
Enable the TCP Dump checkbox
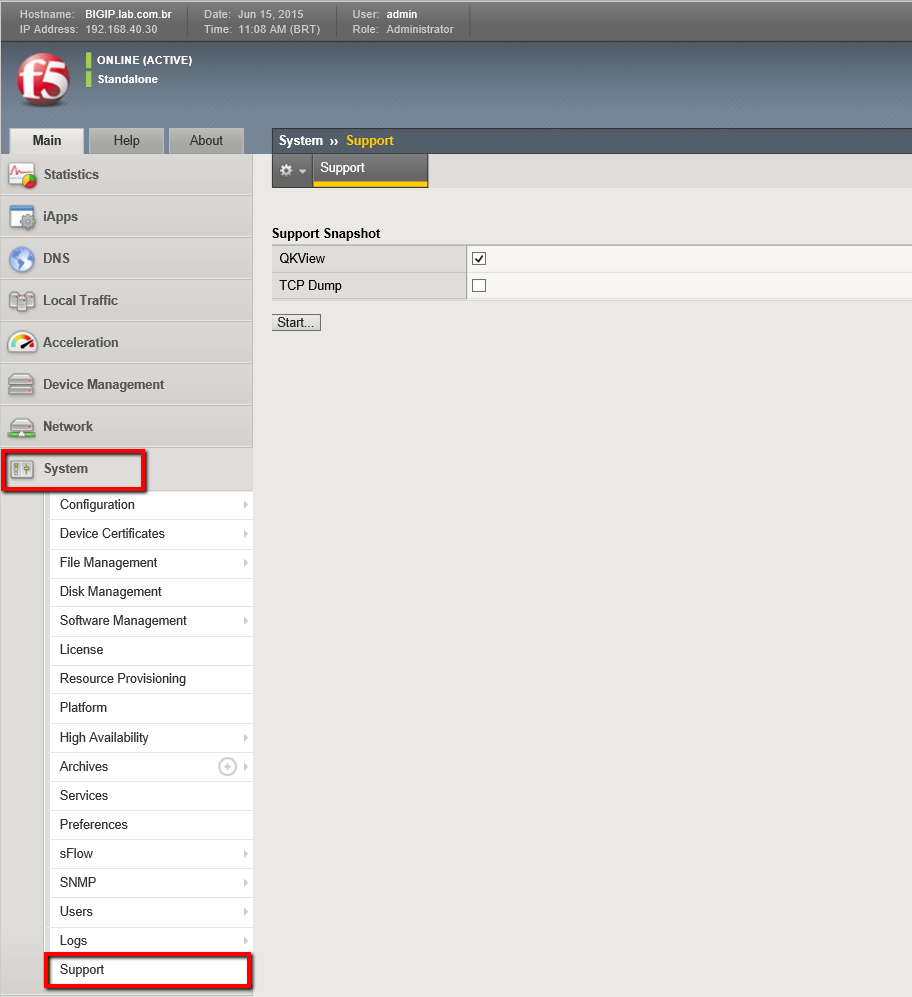coord(479,286)
